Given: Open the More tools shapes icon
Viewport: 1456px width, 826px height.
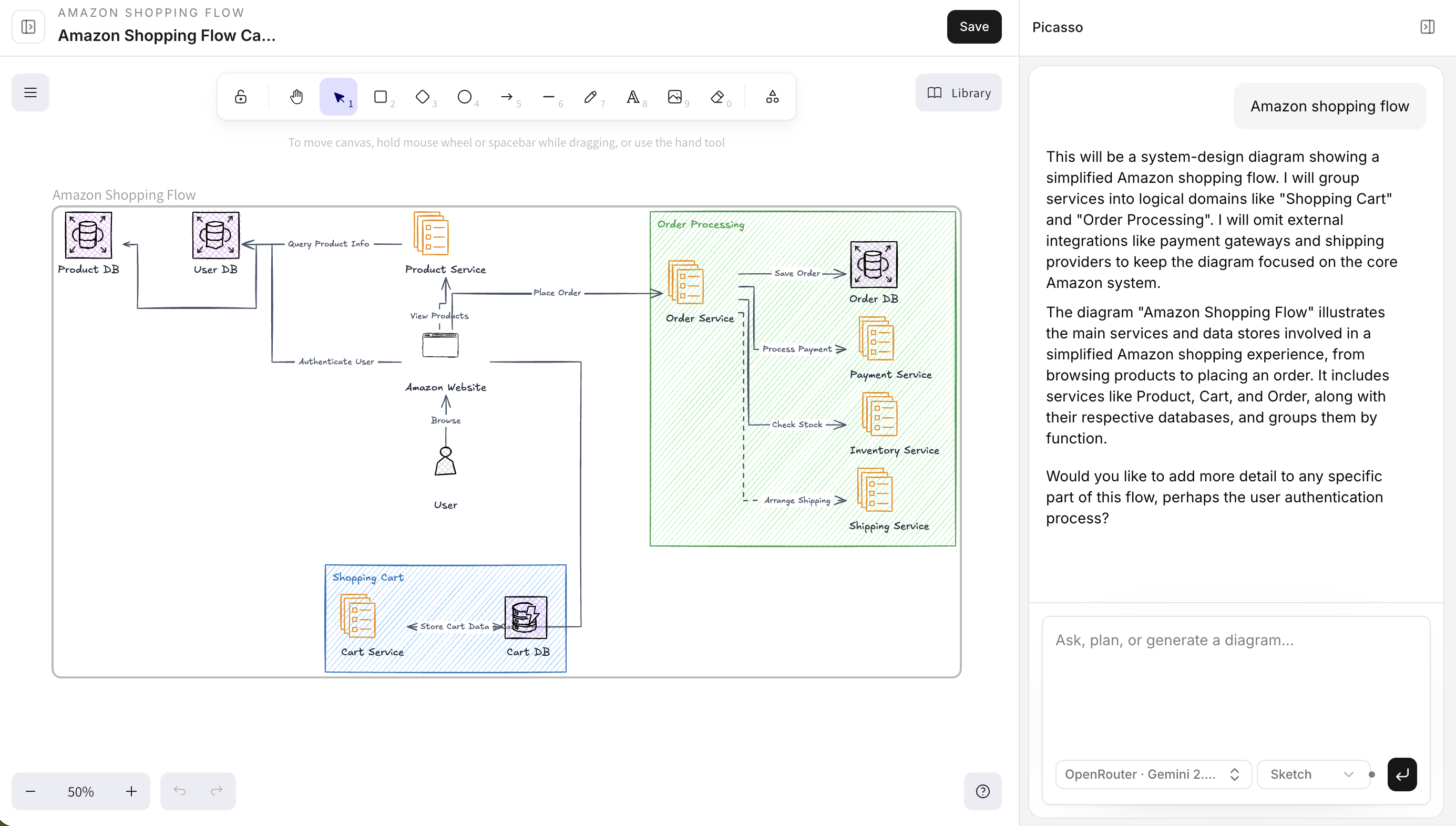Looking at the screenshot, I should 772,97.
